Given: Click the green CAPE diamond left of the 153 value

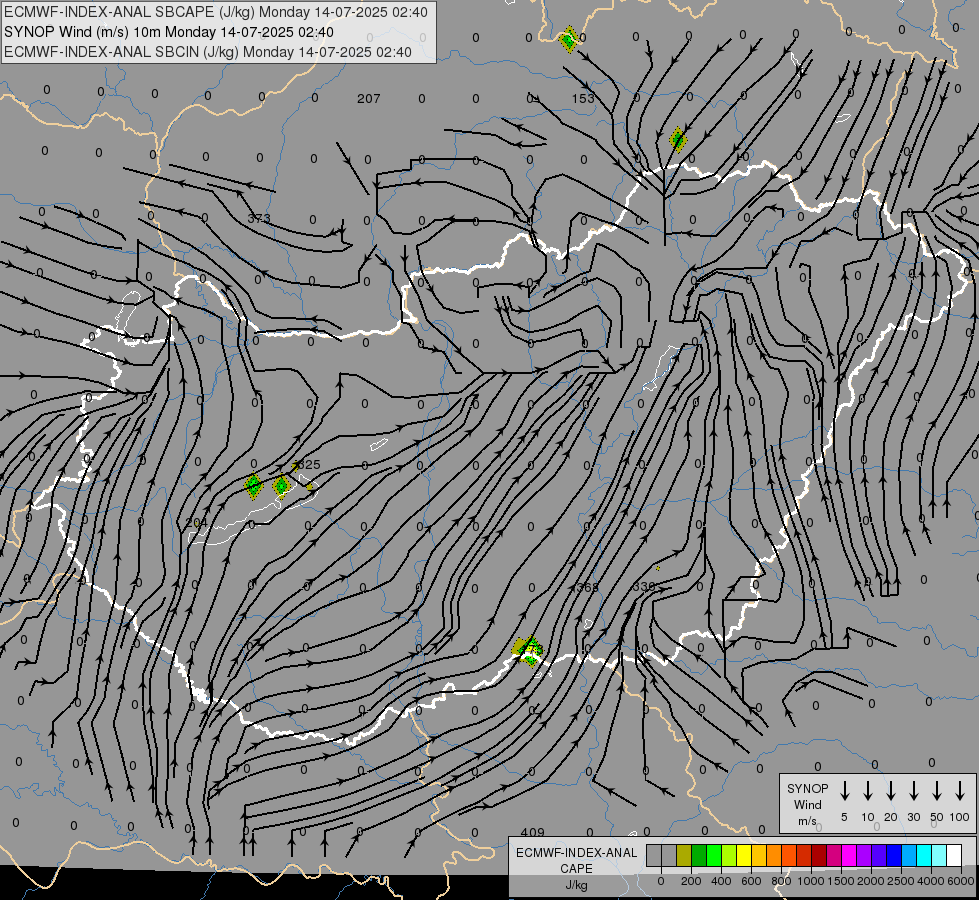Looking at the screenshot, I should (569, 40).
